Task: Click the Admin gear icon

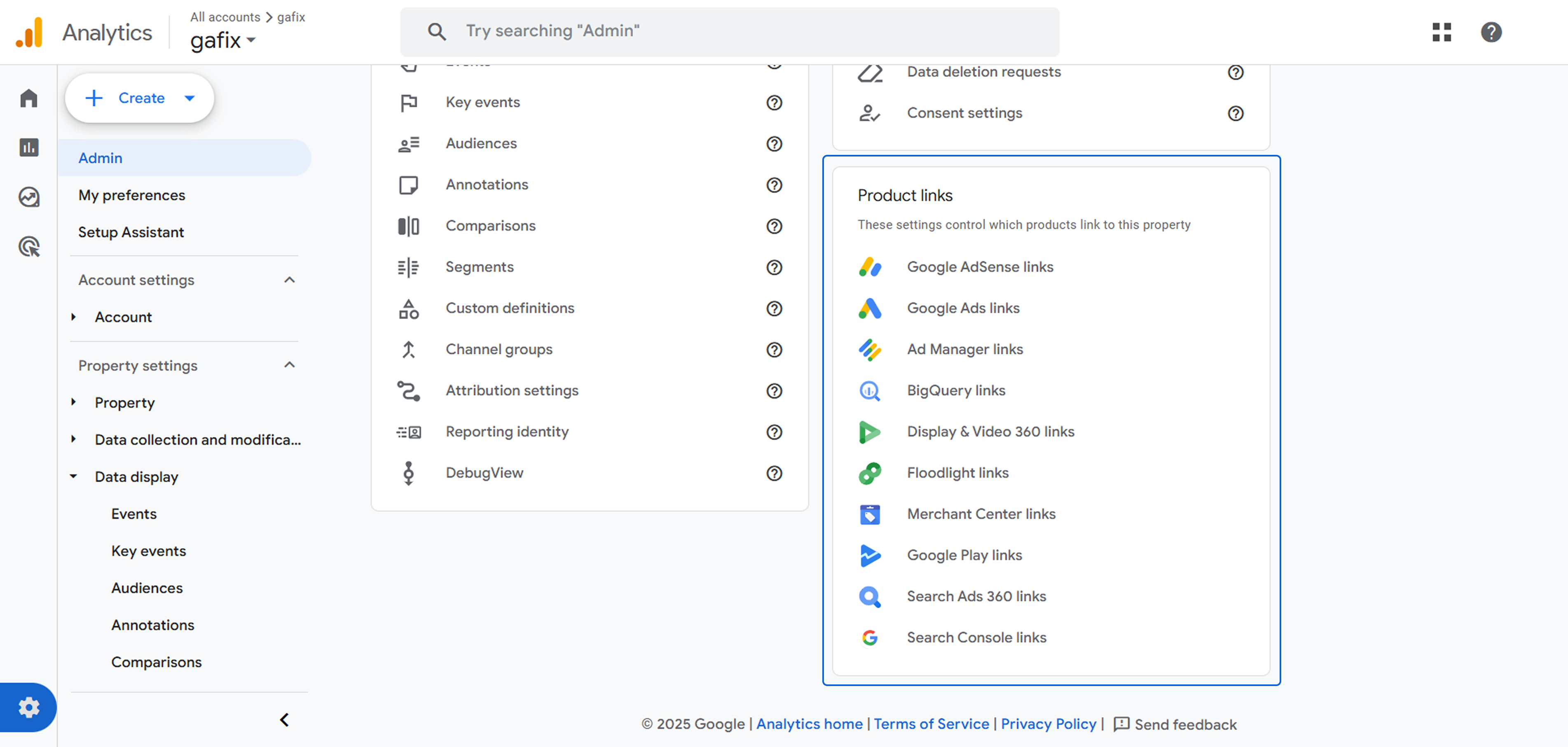Action: pyautogui.click(x=28, y=707)
